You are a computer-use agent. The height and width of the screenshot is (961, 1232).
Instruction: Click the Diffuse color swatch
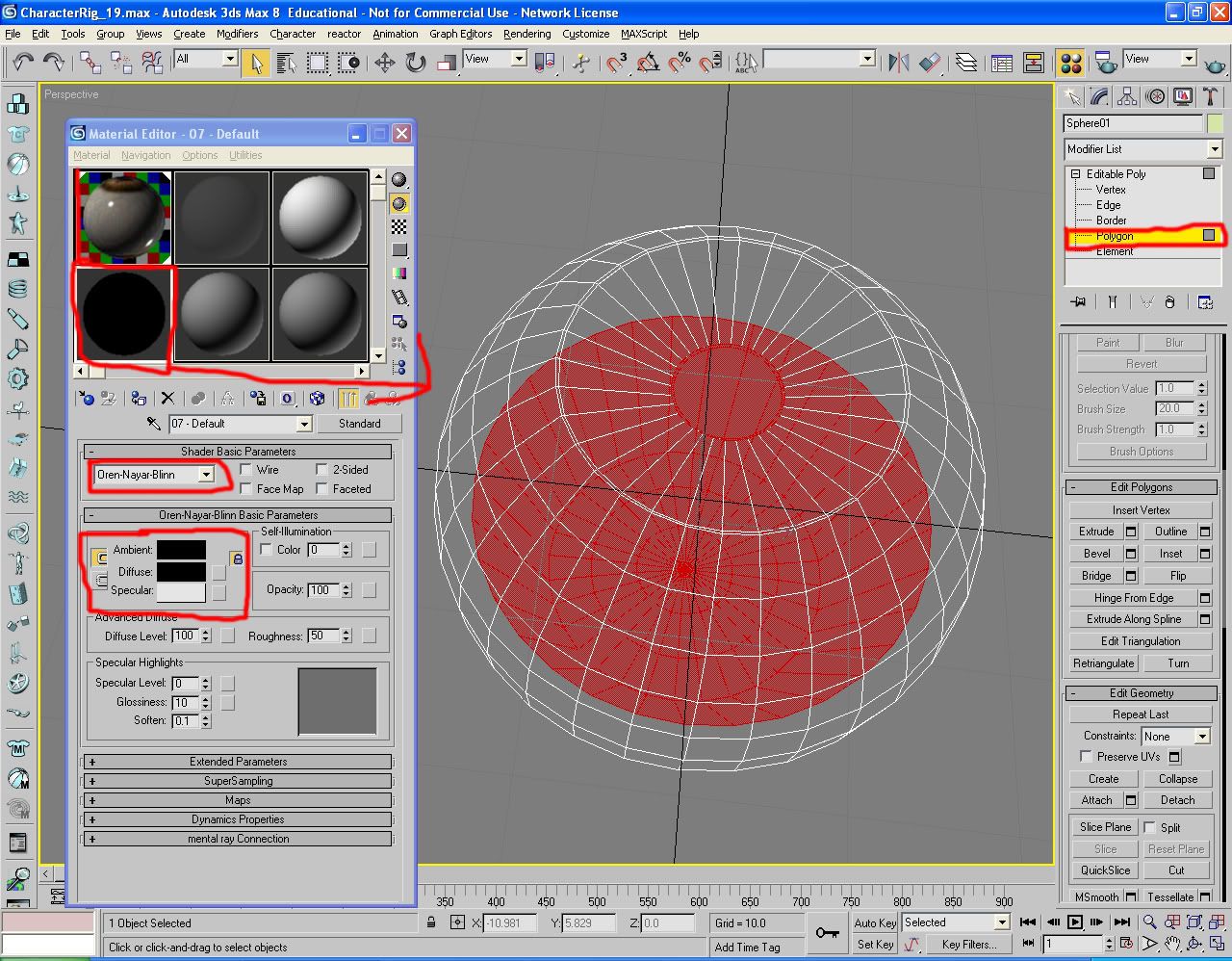coord(181,571)
